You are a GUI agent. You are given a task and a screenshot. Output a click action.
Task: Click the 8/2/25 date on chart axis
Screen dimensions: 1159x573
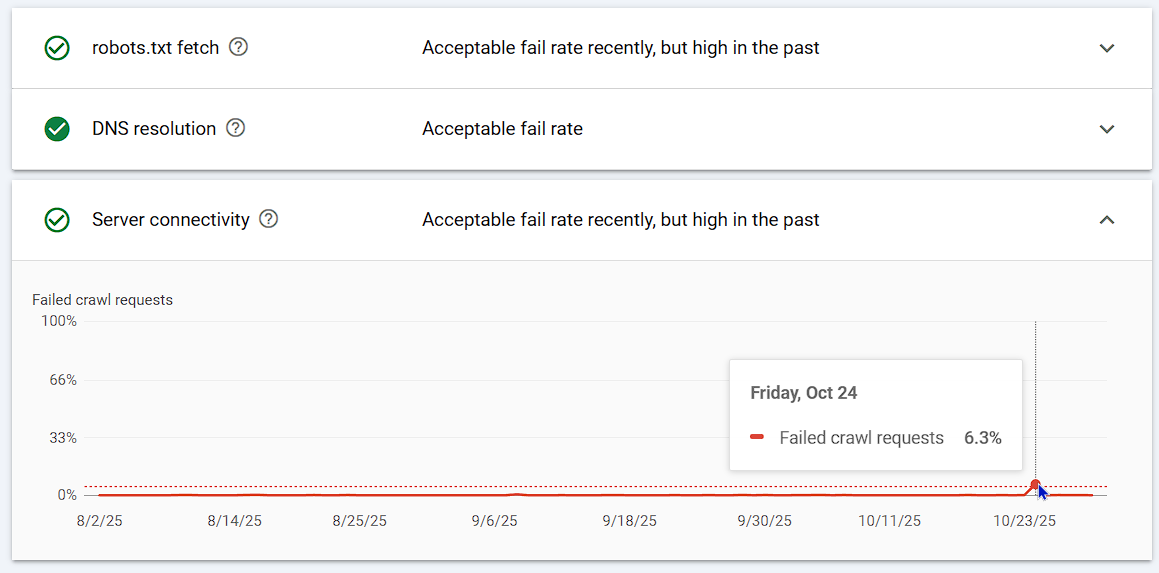coord(97,521)
